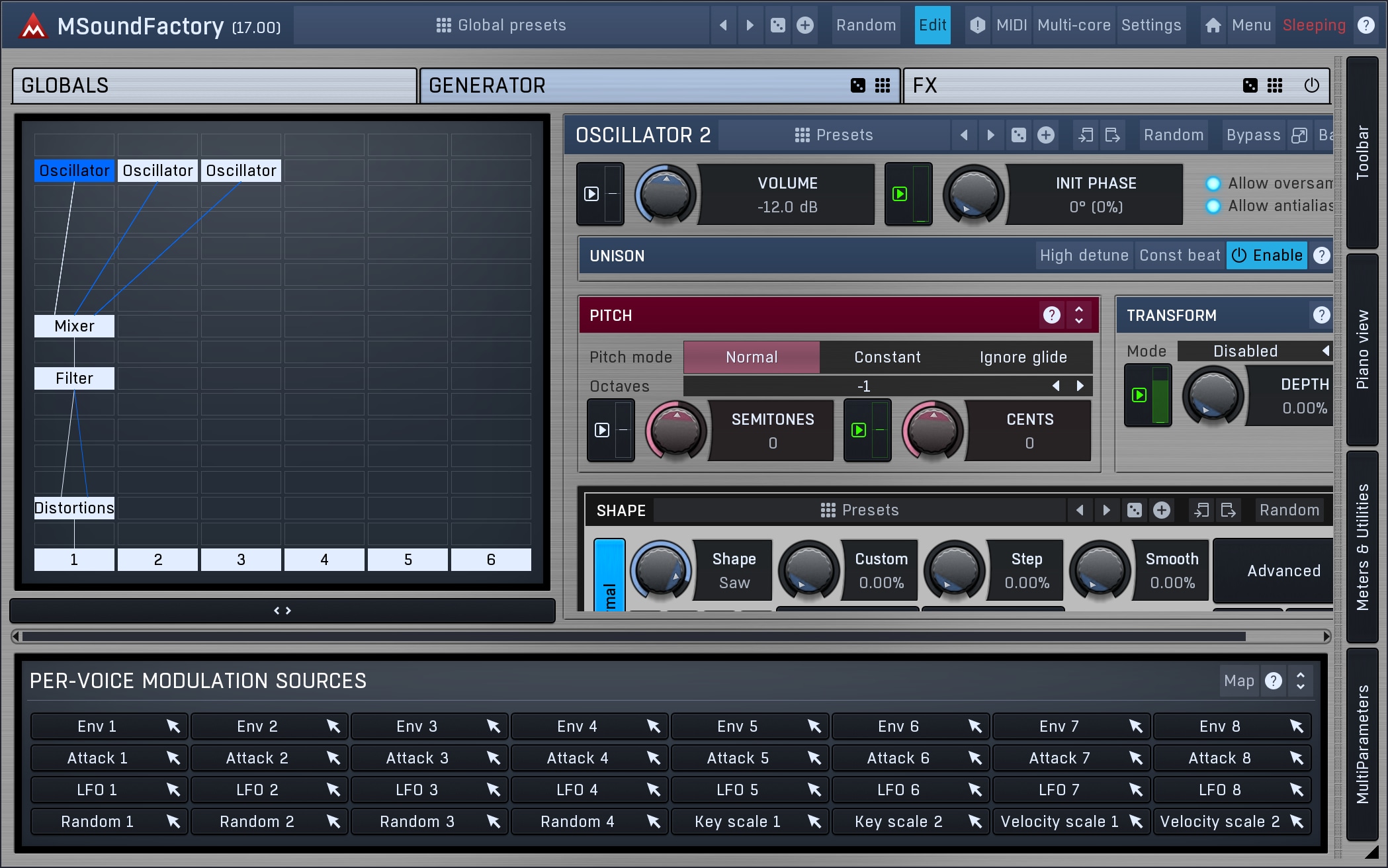The image size is (1388, 868).
Task: Open the Pitch panel help question mark
Action: [1051, 315]
